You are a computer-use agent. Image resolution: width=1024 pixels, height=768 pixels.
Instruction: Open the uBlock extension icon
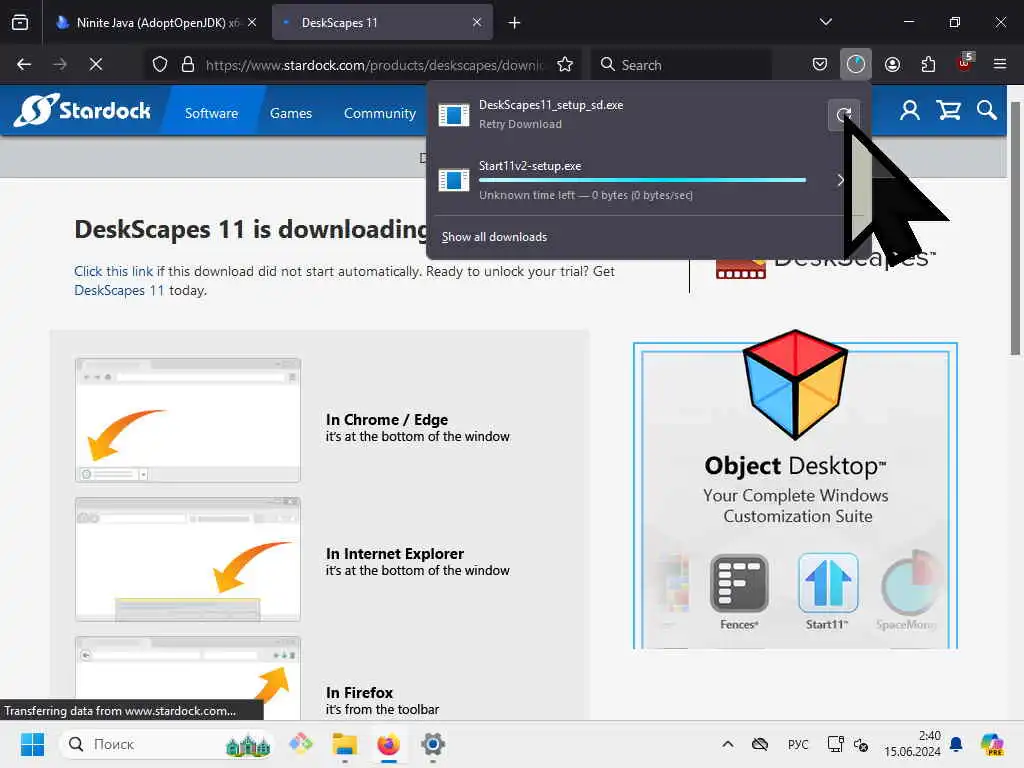[965, 63]
